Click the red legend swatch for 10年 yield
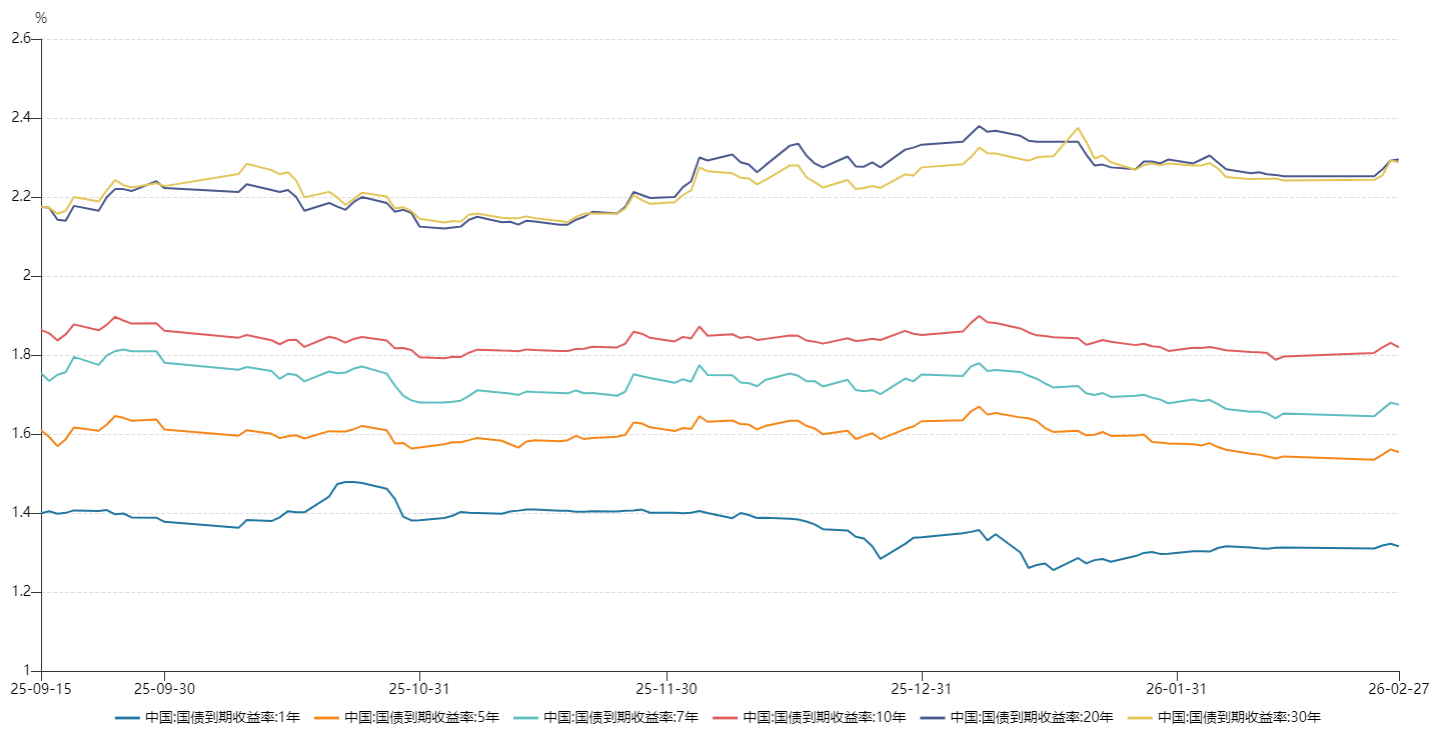The image size is (1441, 731). tap(726, 717)
